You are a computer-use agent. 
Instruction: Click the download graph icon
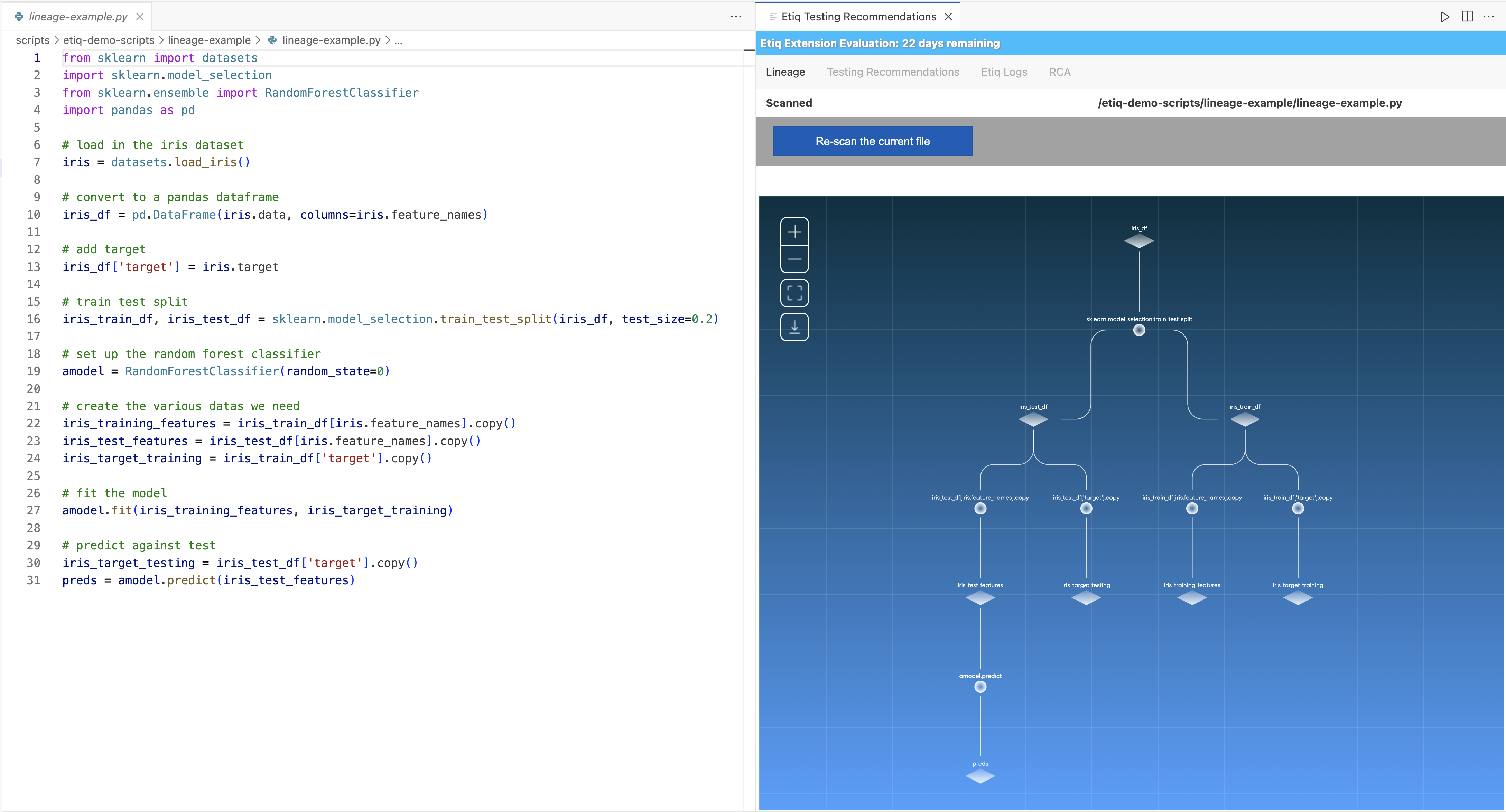794,327
